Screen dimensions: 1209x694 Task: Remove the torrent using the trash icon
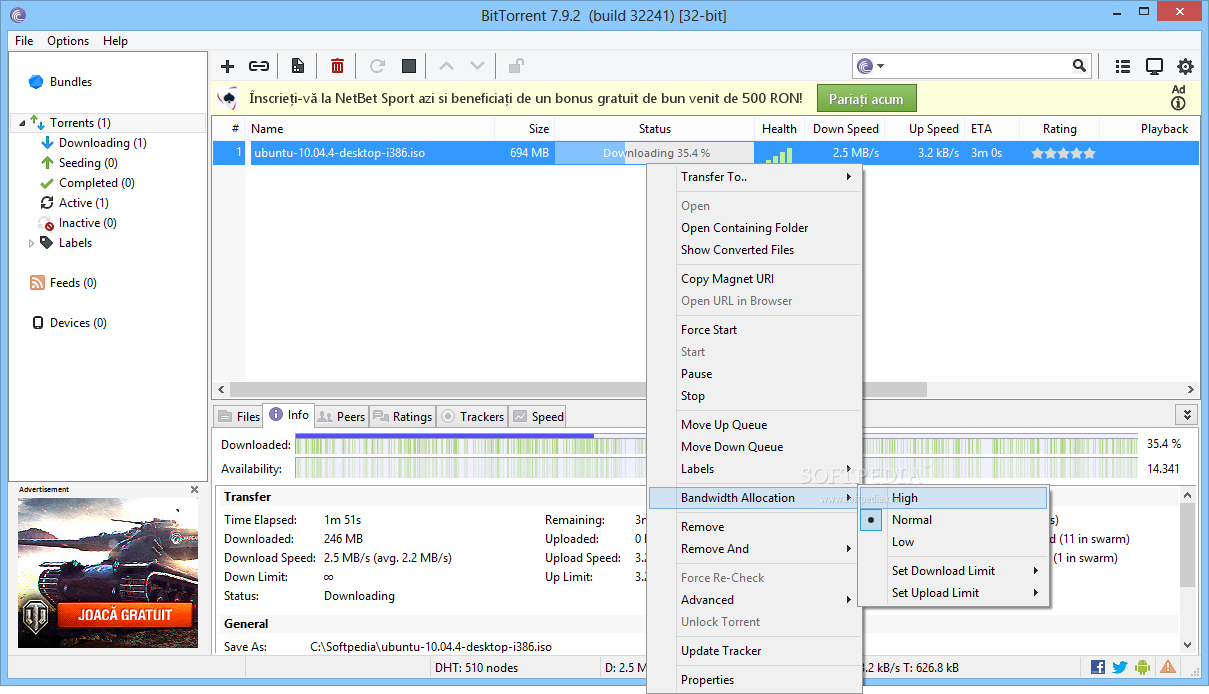click(x=337, y=65)
